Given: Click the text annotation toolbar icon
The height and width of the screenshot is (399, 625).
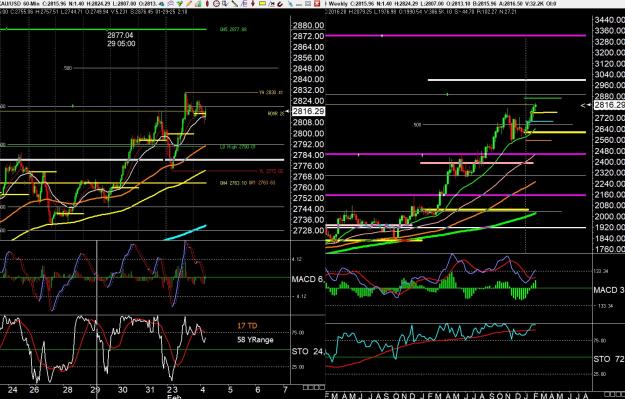Looking at the screenshot, I should (244, 4).
